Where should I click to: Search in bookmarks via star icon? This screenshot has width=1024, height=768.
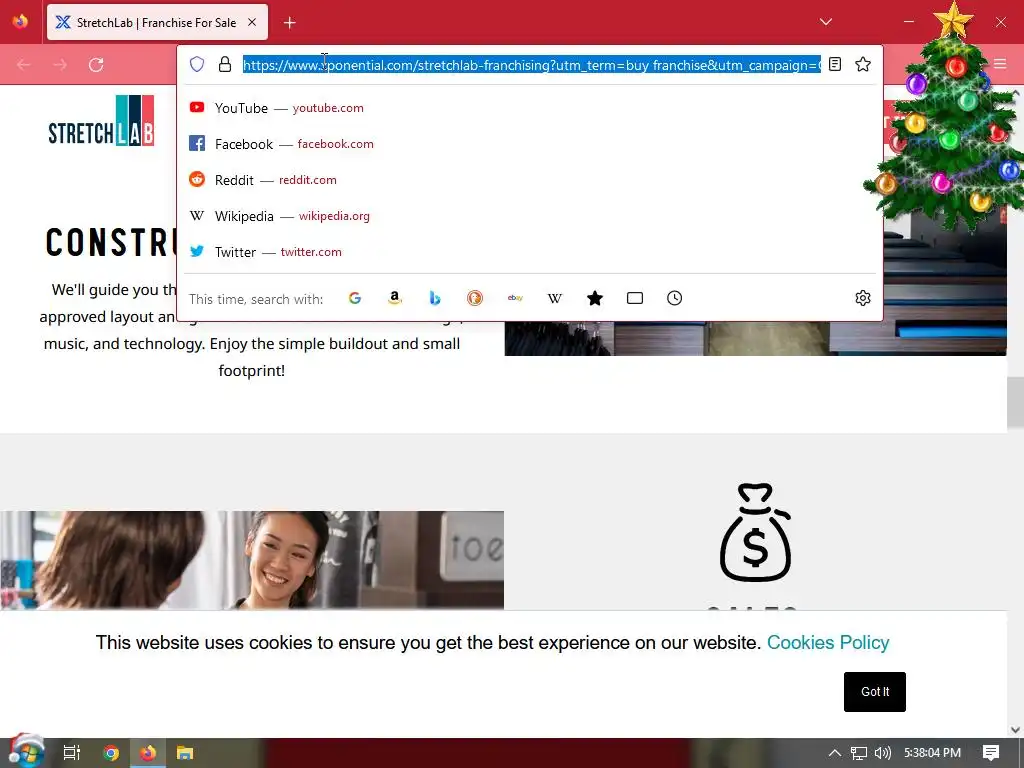click(x=595, y=298)
